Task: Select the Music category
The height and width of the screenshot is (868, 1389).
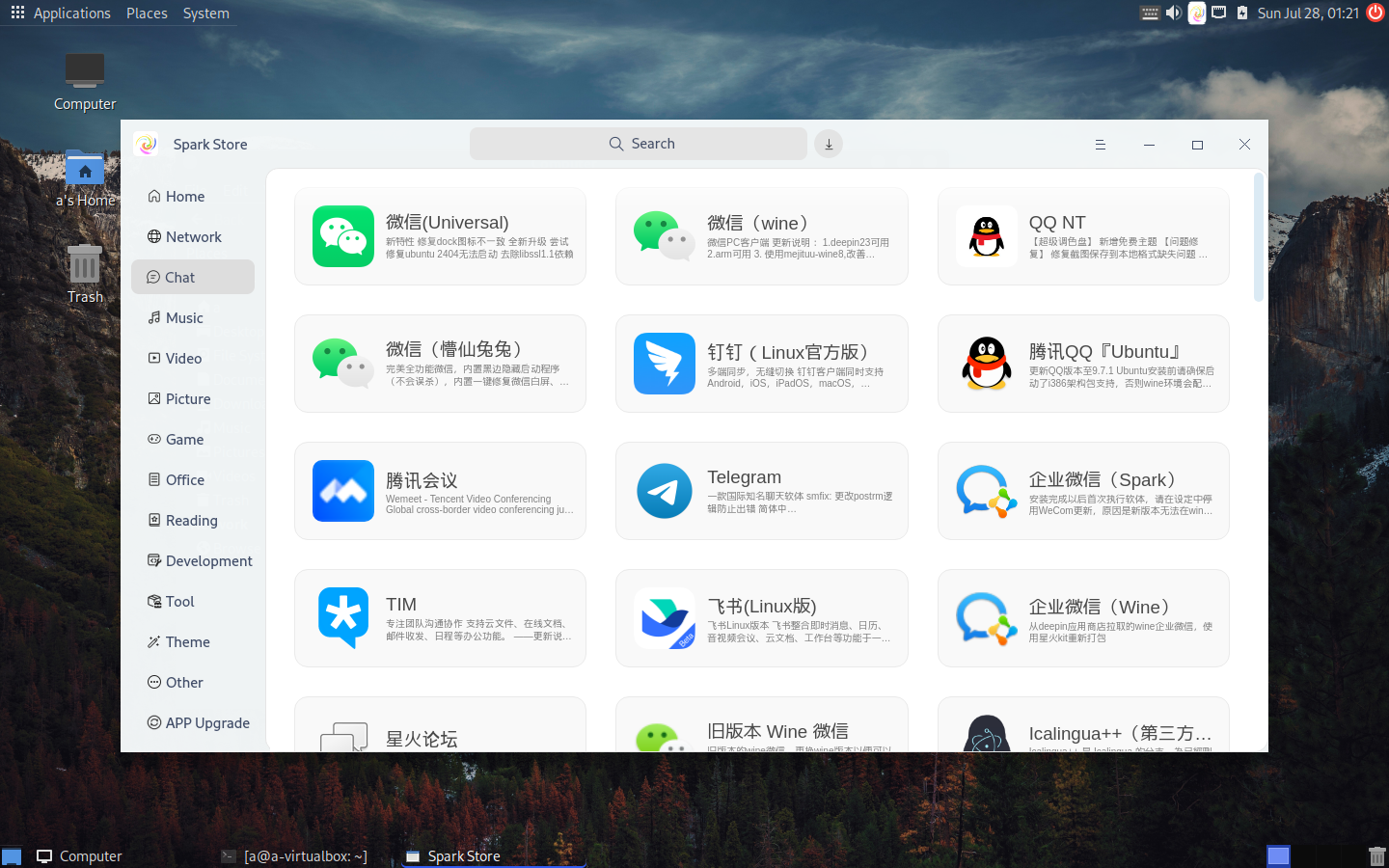Action: tap(193, 317)
